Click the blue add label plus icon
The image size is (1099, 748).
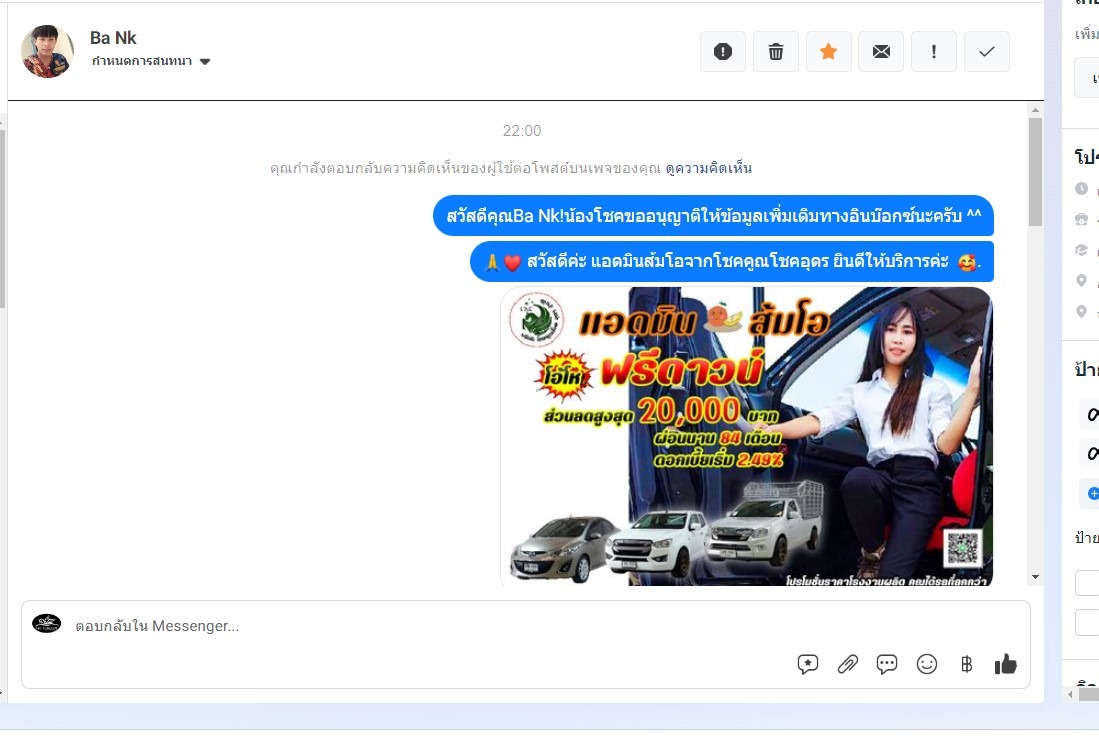pyautogui.click(x=1093, y=493)
